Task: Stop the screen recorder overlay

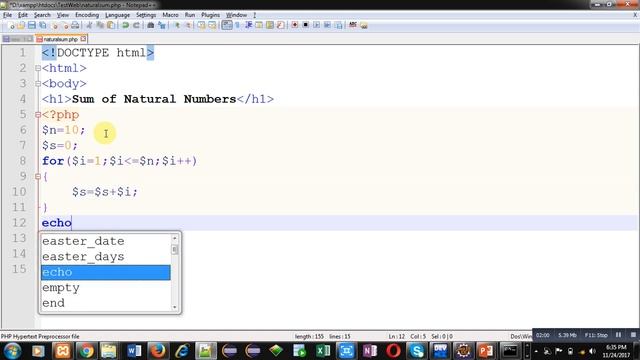Action: pyautogui.click(x=633, y=335)
